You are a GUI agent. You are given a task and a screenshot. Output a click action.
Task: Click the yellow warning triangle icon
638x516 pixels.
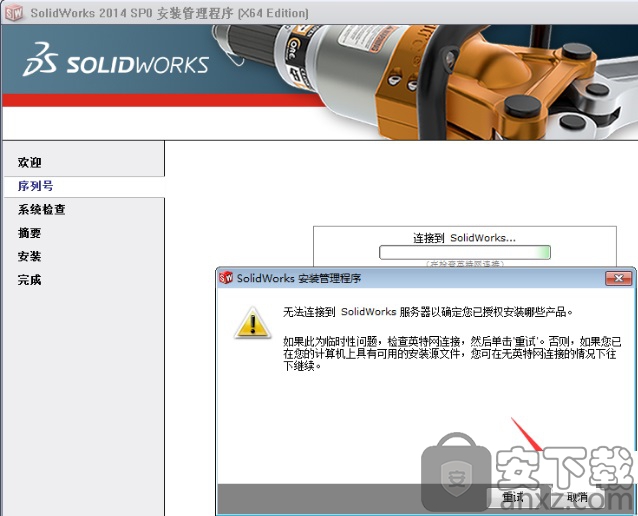point(253,323)
